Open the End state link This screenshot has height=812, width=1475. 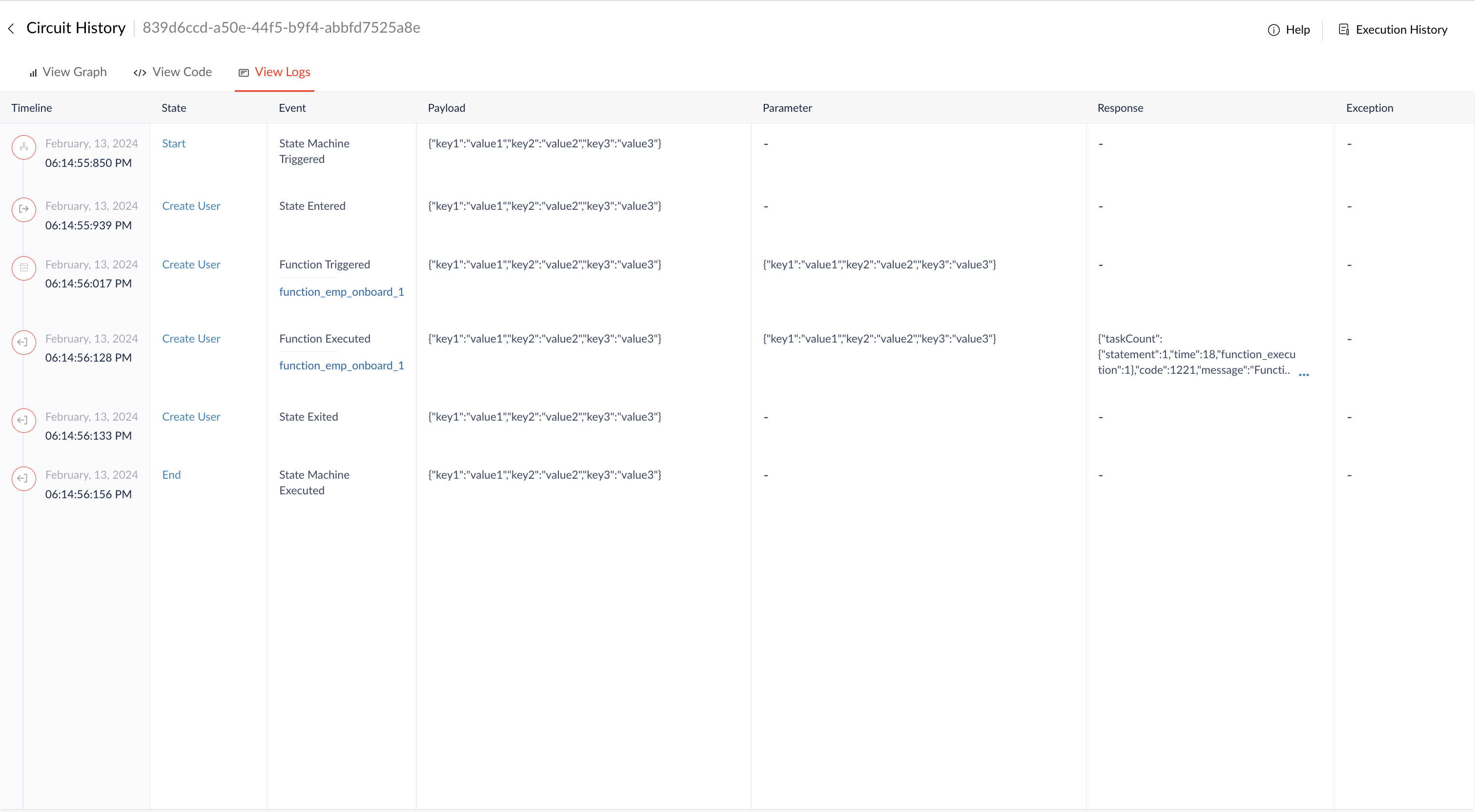(x=171, y=475)
